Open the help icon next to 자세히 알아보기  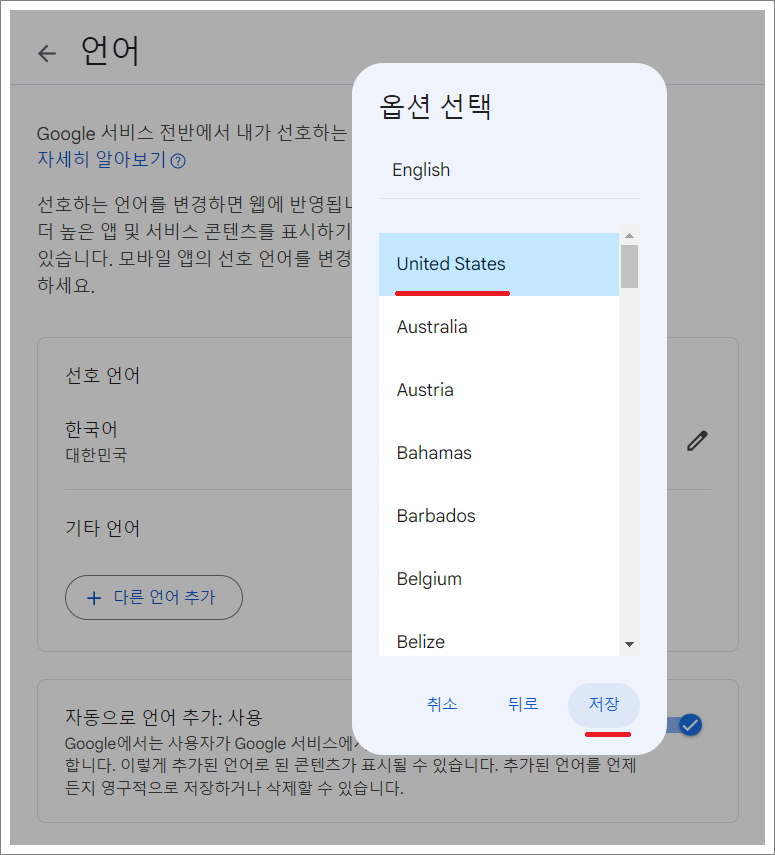point(178,161)
